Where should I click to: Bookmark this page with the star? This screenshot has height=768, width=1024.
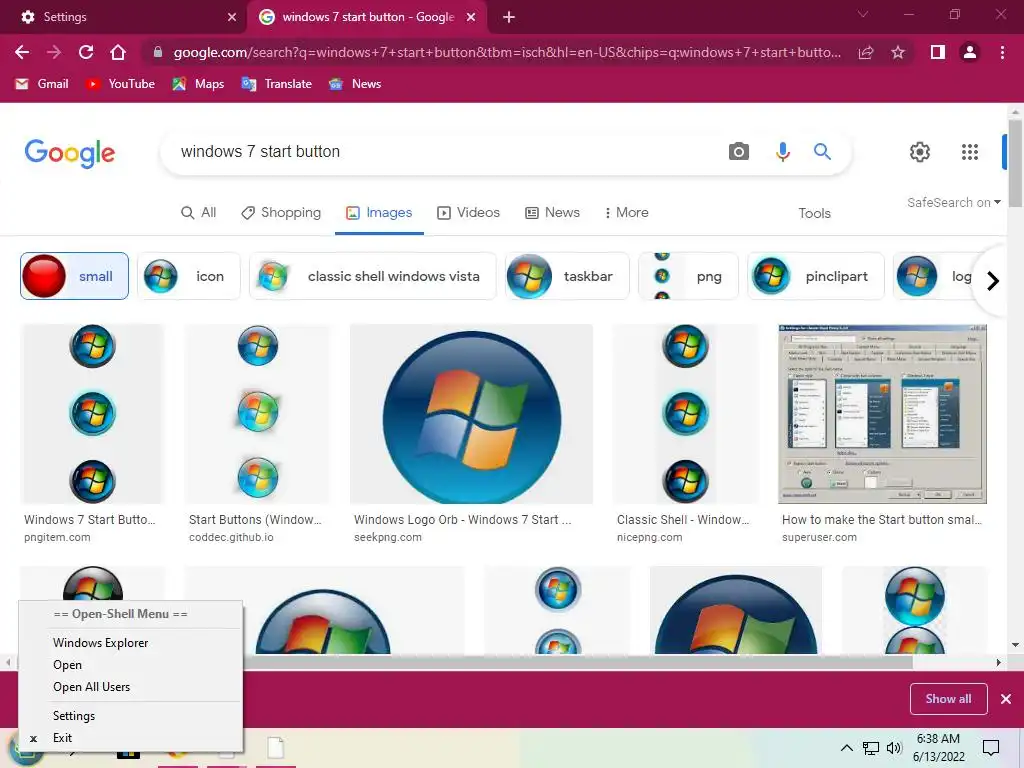point(898,52)
